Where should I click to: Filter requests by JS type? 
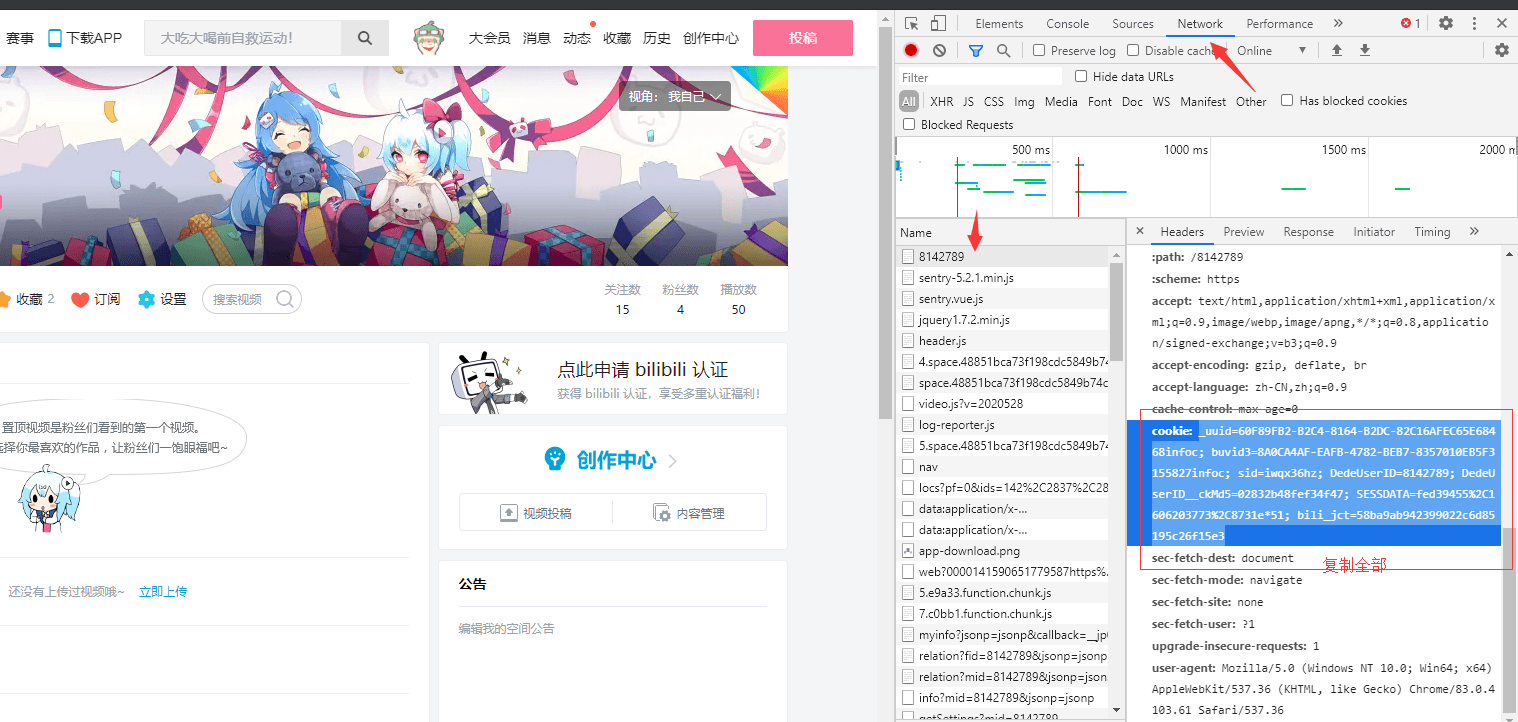(x=968, y=101)
